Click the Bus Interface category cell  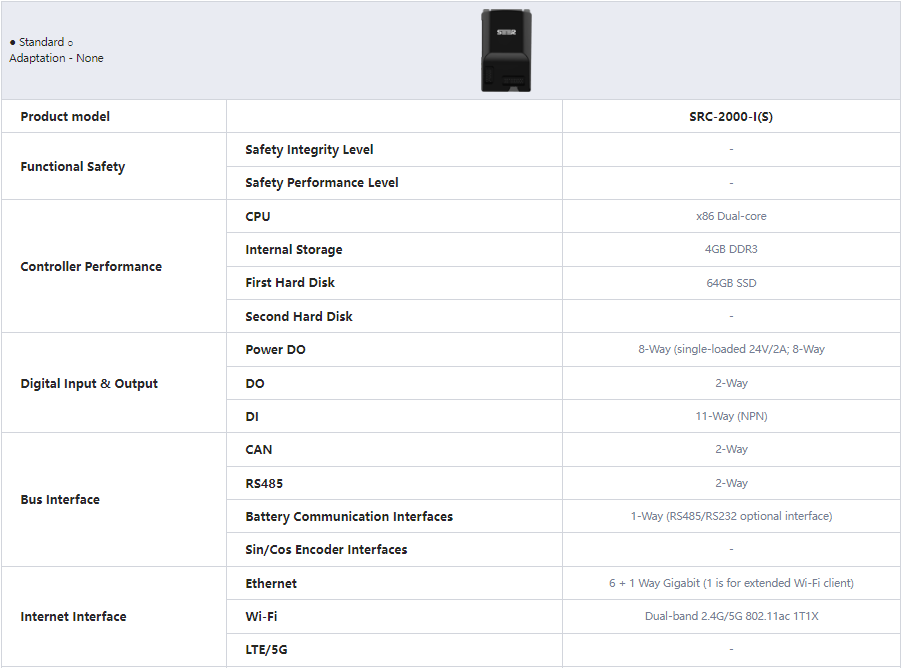pyautogui.click(x=60, y=500)
